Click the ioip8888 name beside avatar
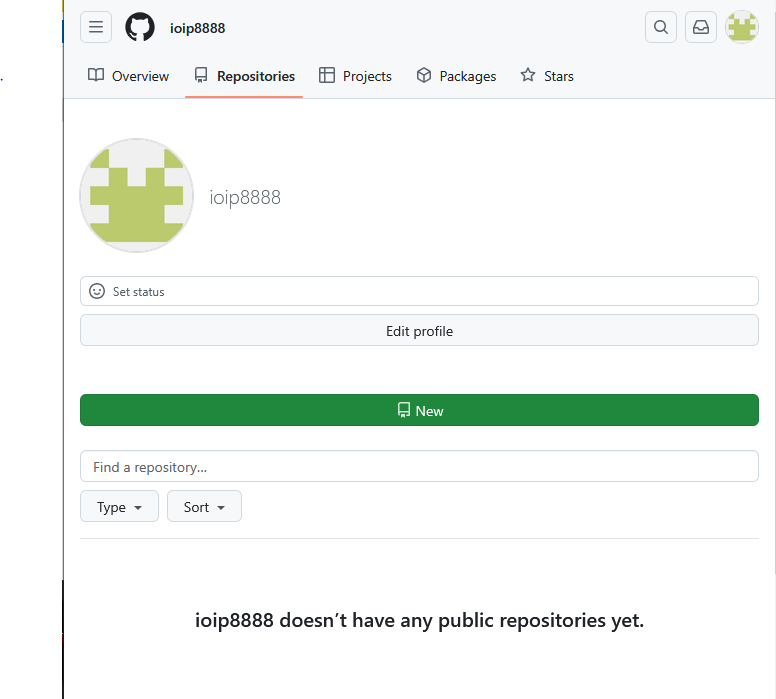776x699 pixels. tap(245, 197)
